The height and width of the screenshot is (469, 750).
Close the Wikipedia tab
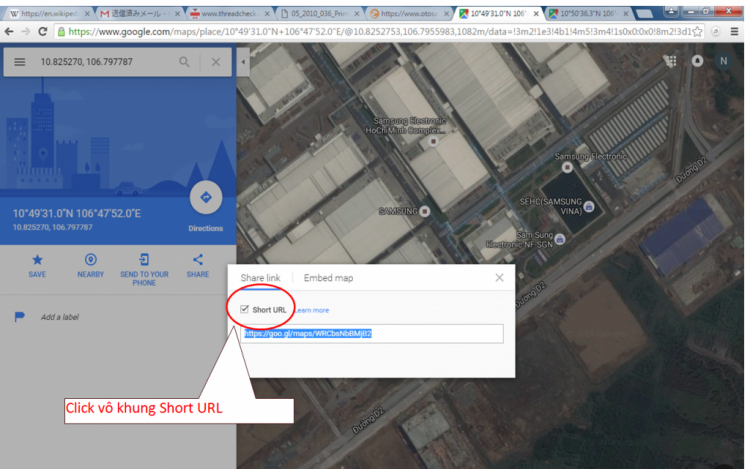pos(87,14)
